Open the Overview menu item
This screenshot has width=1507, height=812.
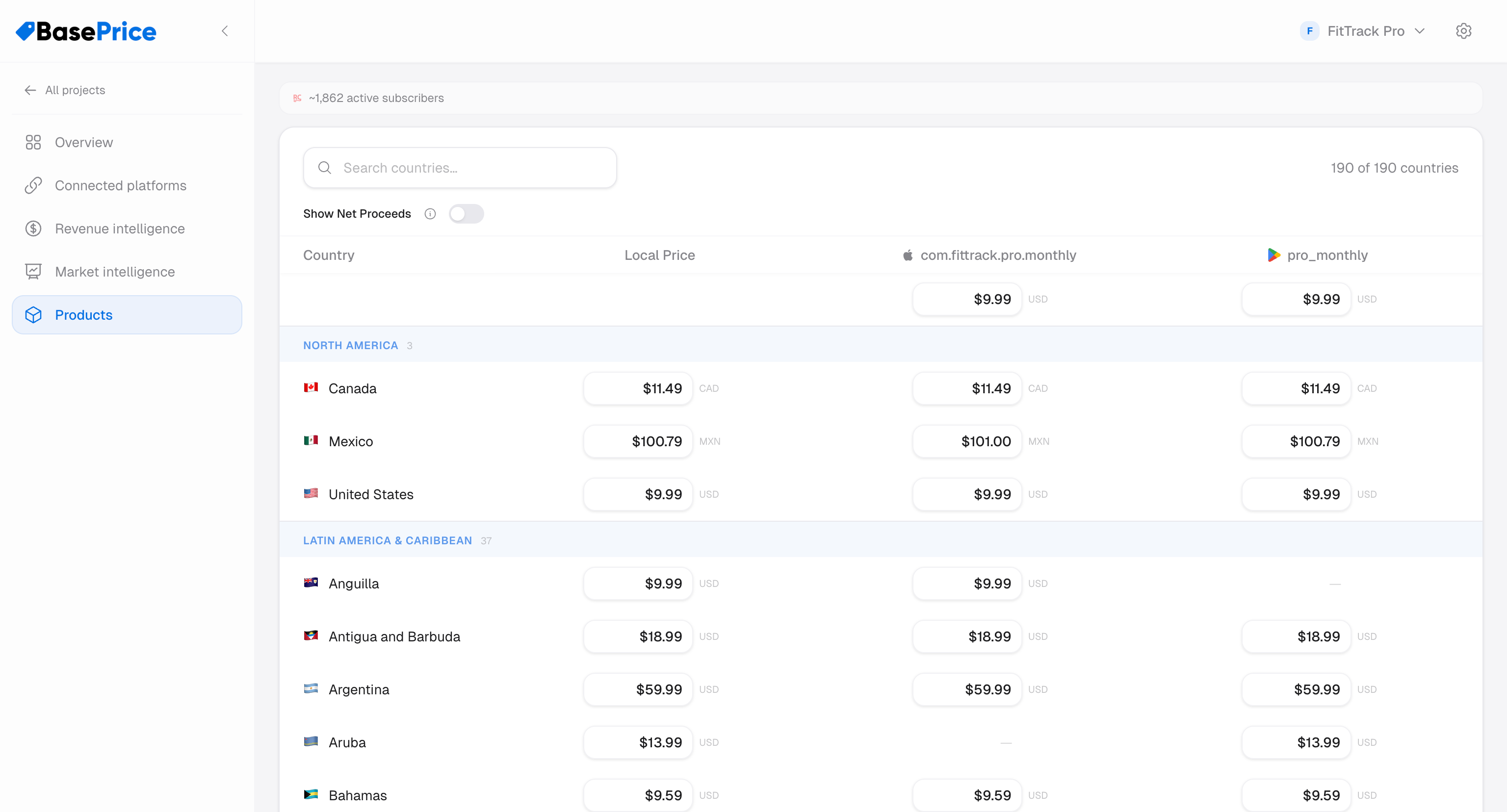coord(127,142)
